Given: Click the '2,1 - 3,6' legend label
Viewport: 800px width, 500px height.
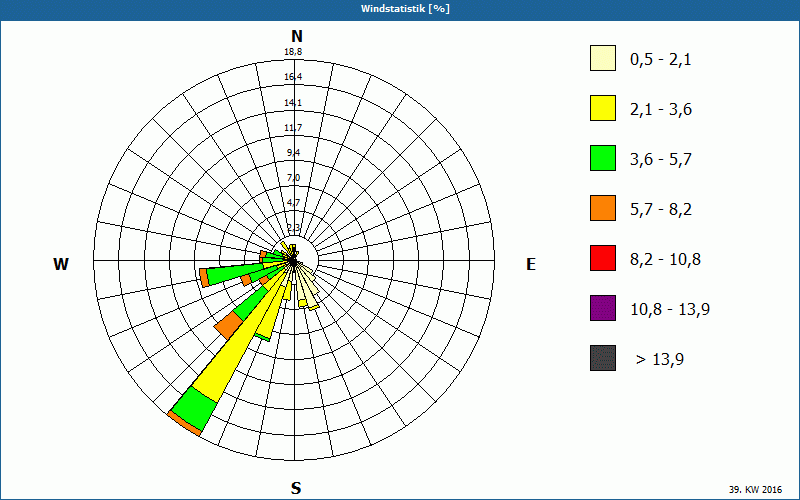Looking at the screenshot, I should click(661, 110).
